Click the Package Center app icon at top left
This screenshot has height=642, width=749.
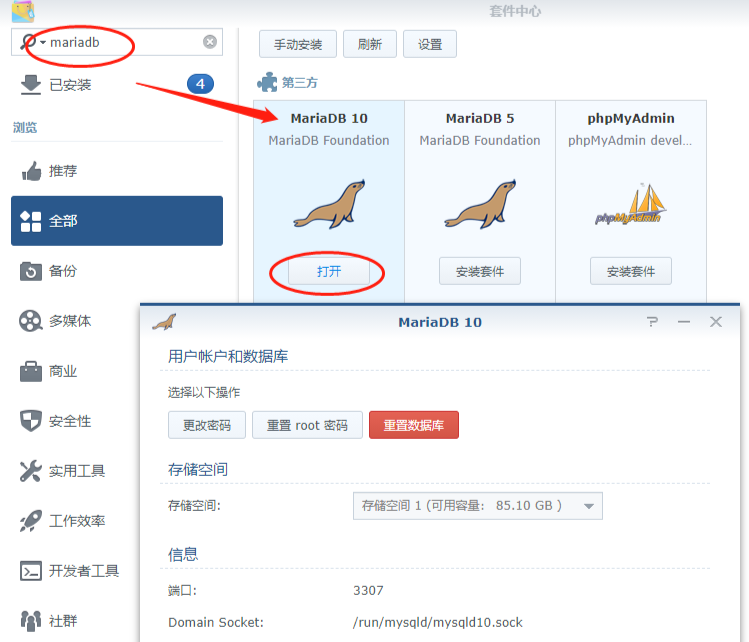click(23, 11)
